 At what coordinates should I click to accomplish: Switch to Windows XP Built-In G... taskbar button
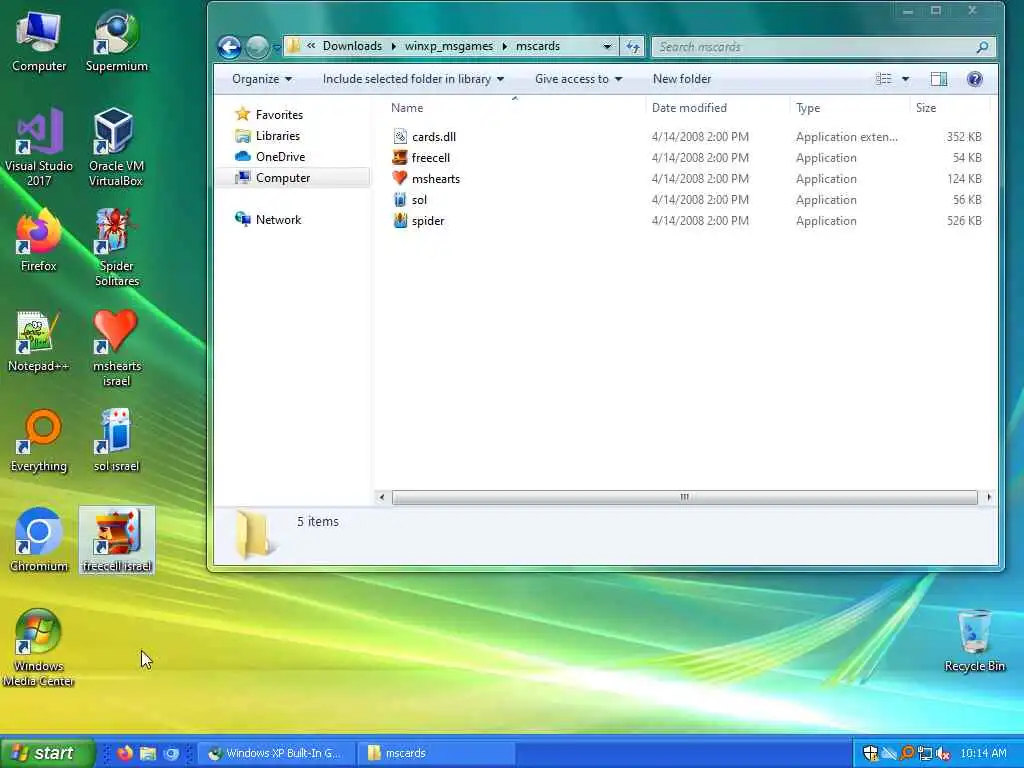click(x=277, y=753)
